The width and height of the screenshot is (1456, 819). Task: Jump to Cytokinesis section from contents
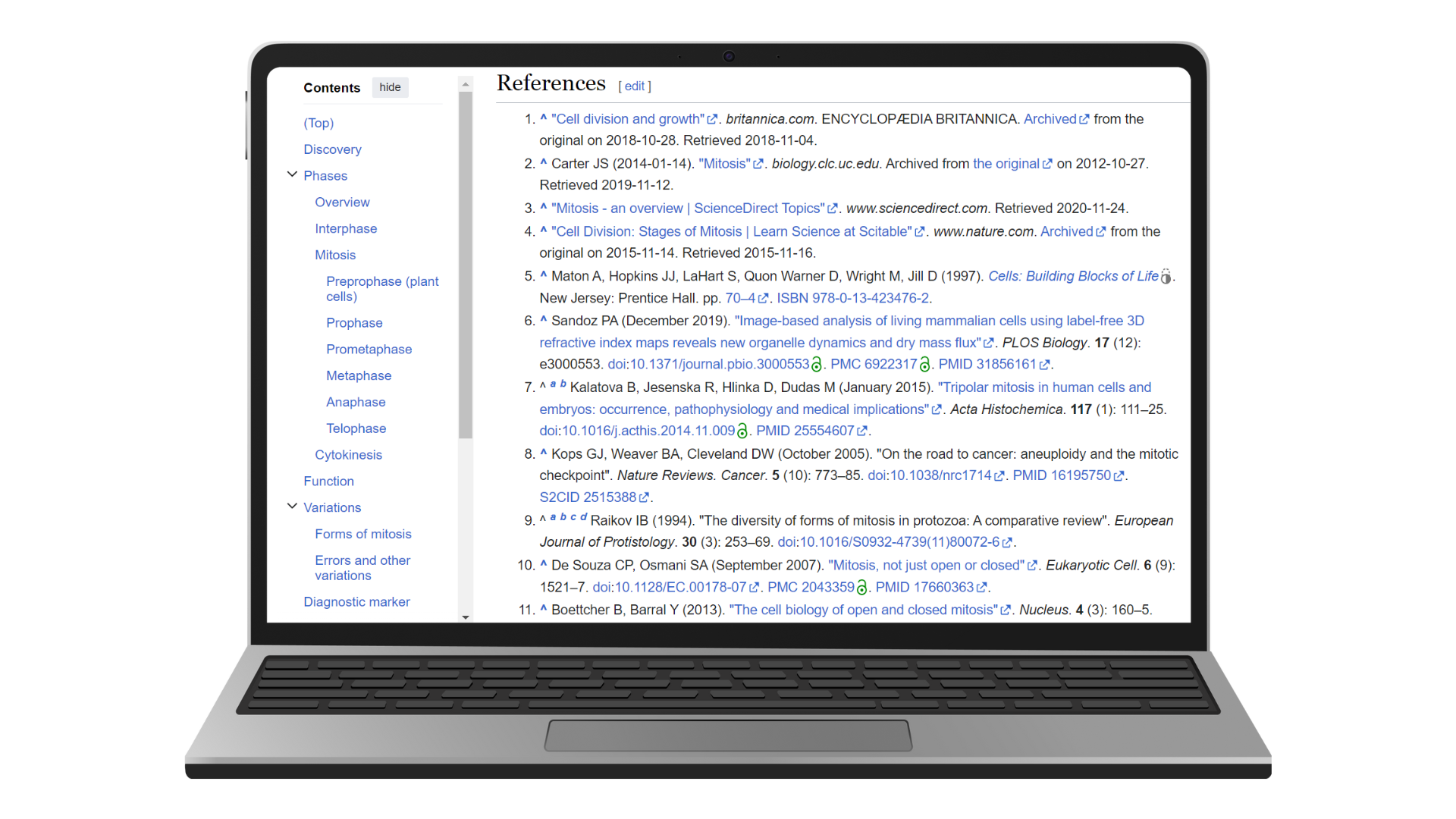tap(348, 454)
